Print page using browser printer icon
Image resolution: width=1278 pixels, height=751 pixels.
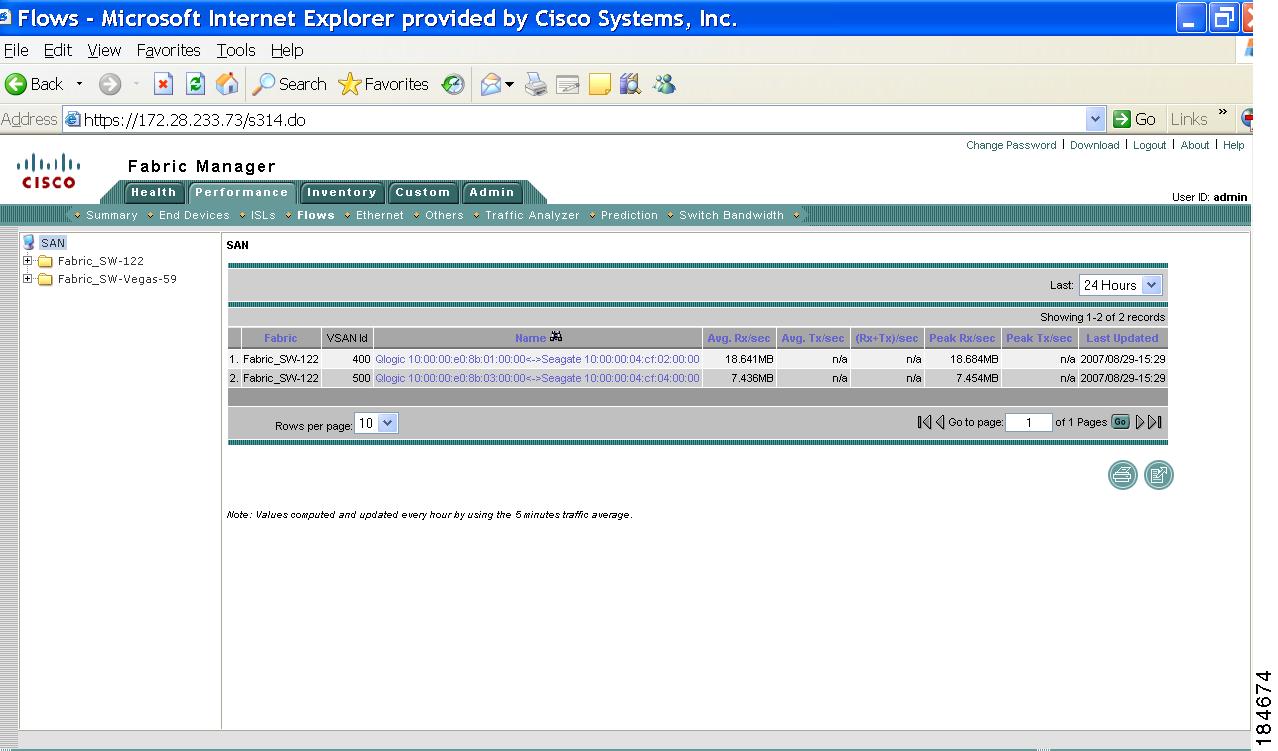tap(537, 85)
